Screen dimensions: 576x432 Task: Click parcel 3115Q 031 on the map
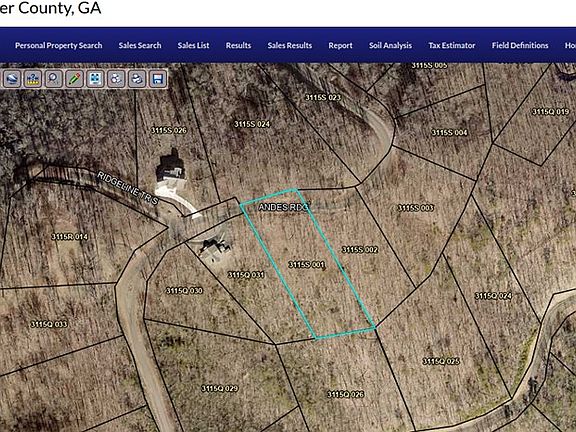pyautogui.click(x=246, y=275)
